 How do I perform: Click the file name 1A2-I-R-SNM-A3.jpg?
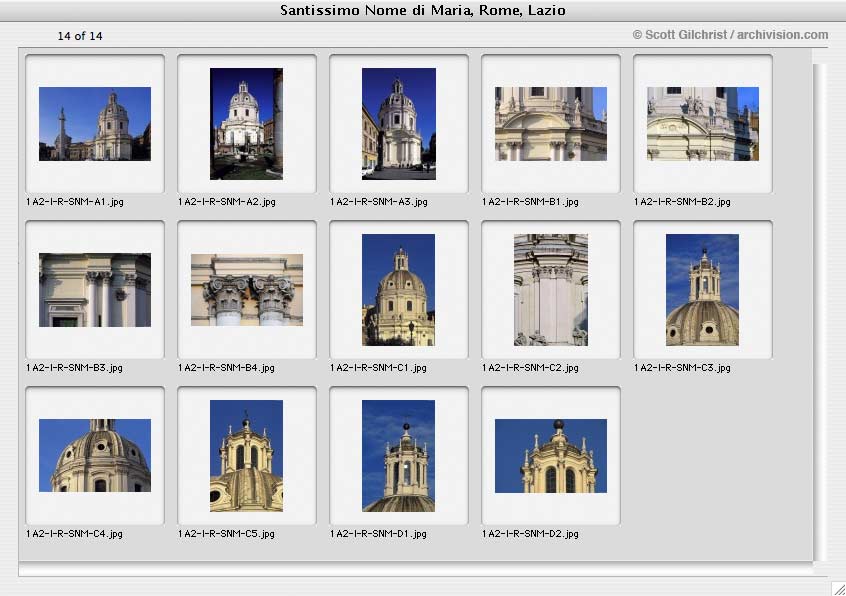379,202
